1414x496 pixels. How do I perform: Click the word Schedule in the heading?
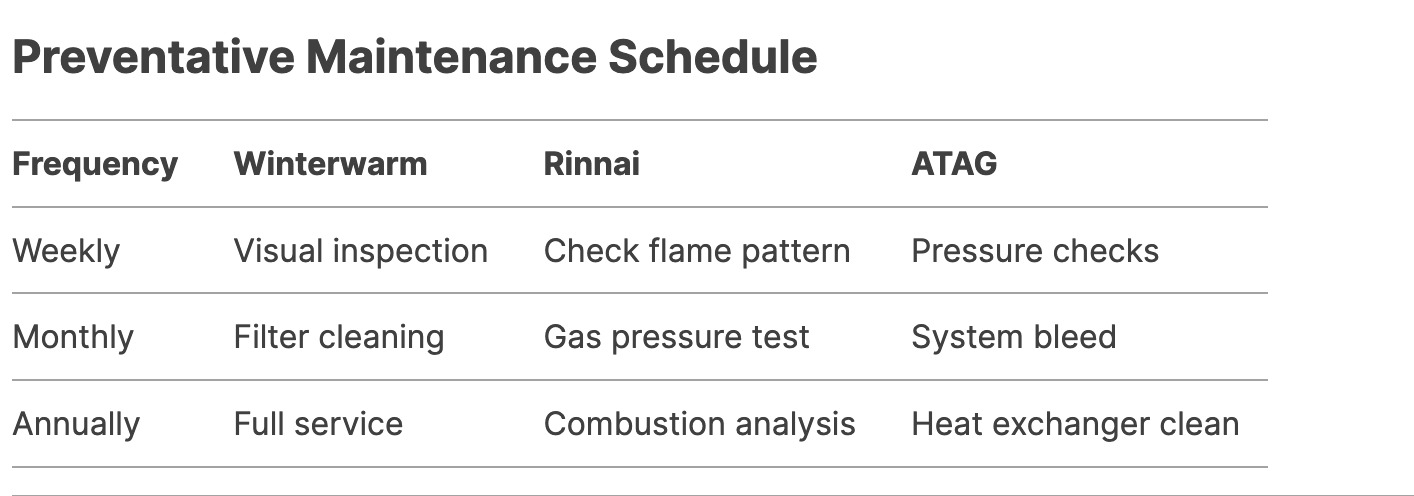[x=713, y=57]
